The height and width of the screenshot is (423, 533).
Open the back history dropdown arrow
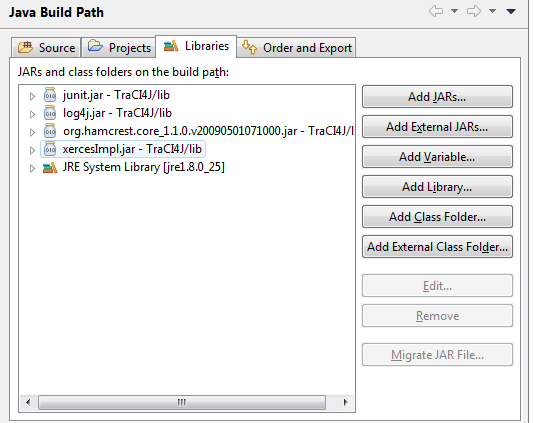(x=454, y=11)
